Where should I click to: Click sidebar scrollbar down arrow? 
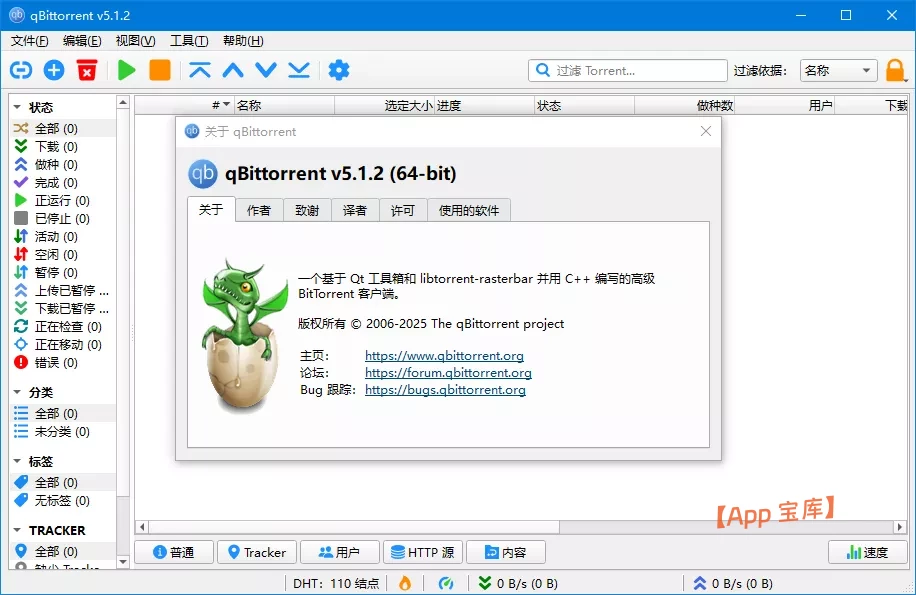click(x=123, y=562)
